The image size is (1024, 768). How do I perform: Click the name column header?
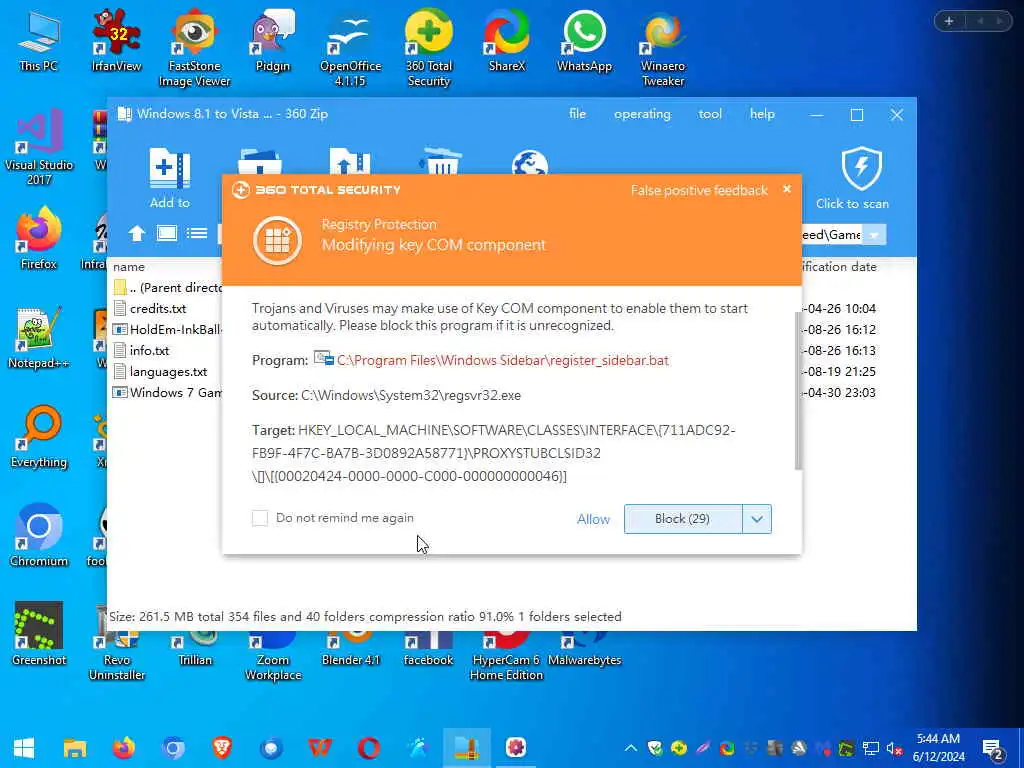point(129,266)
